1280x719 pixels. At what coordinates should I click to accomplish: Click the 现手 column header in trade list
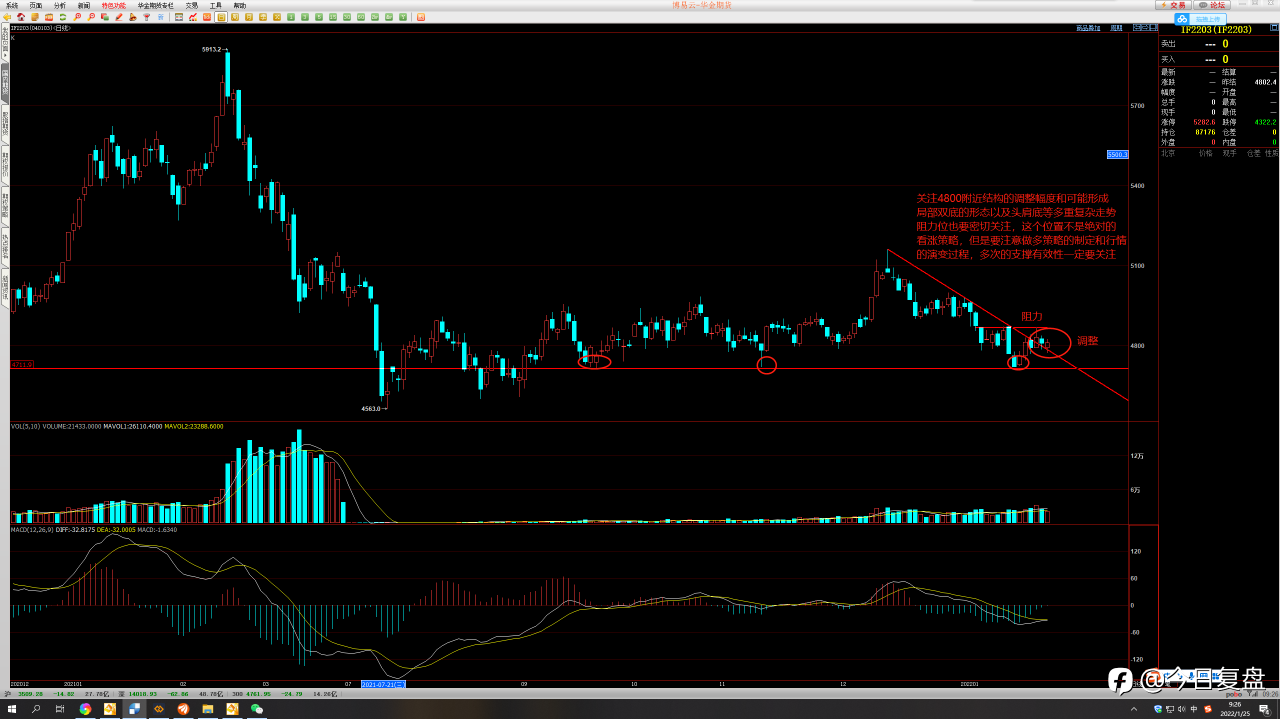[1229, 153]
